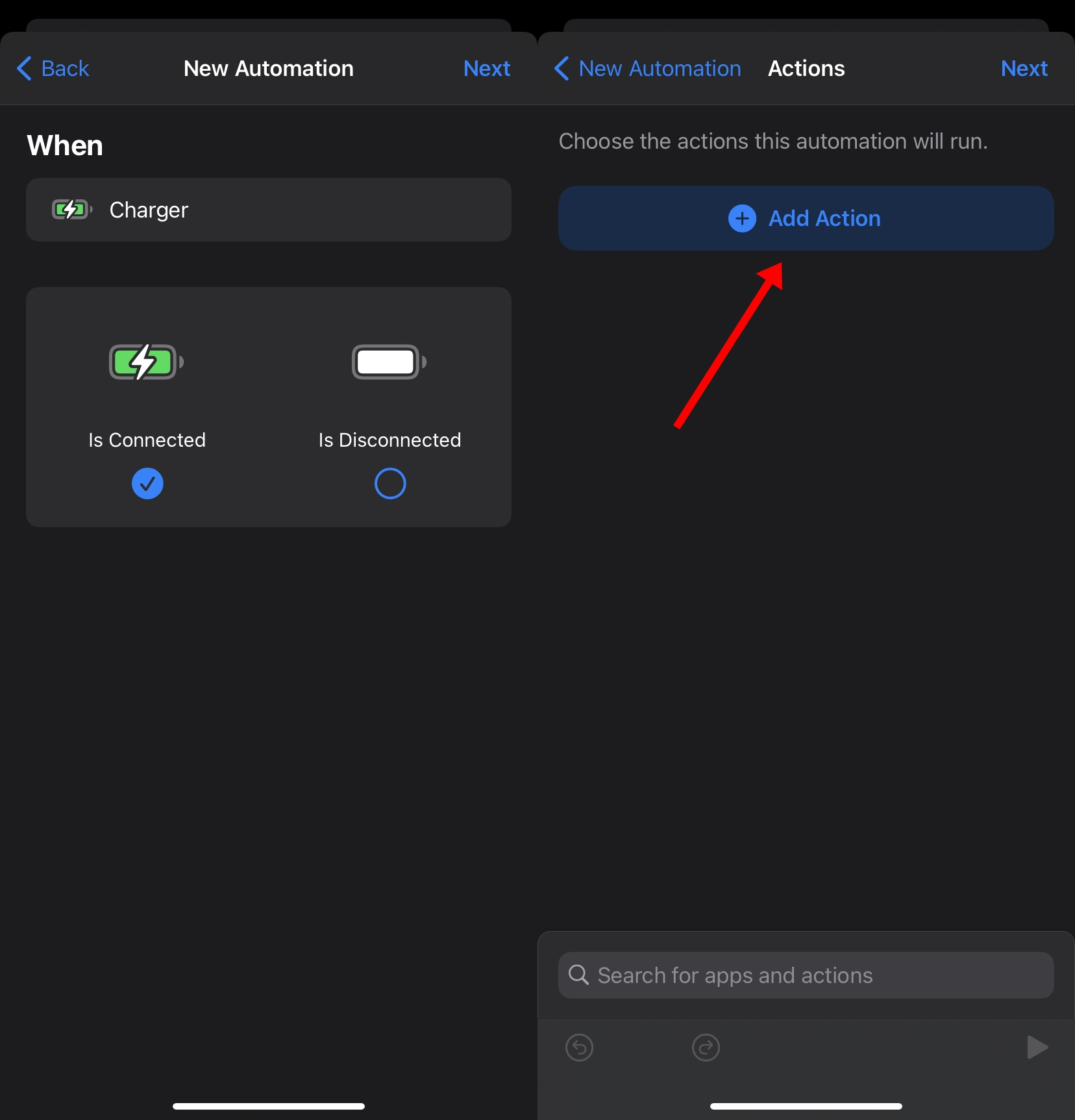Tap the magnifying glass search icon
Viewport: 1075px width, 1120px height.
(x=578, y=975)
